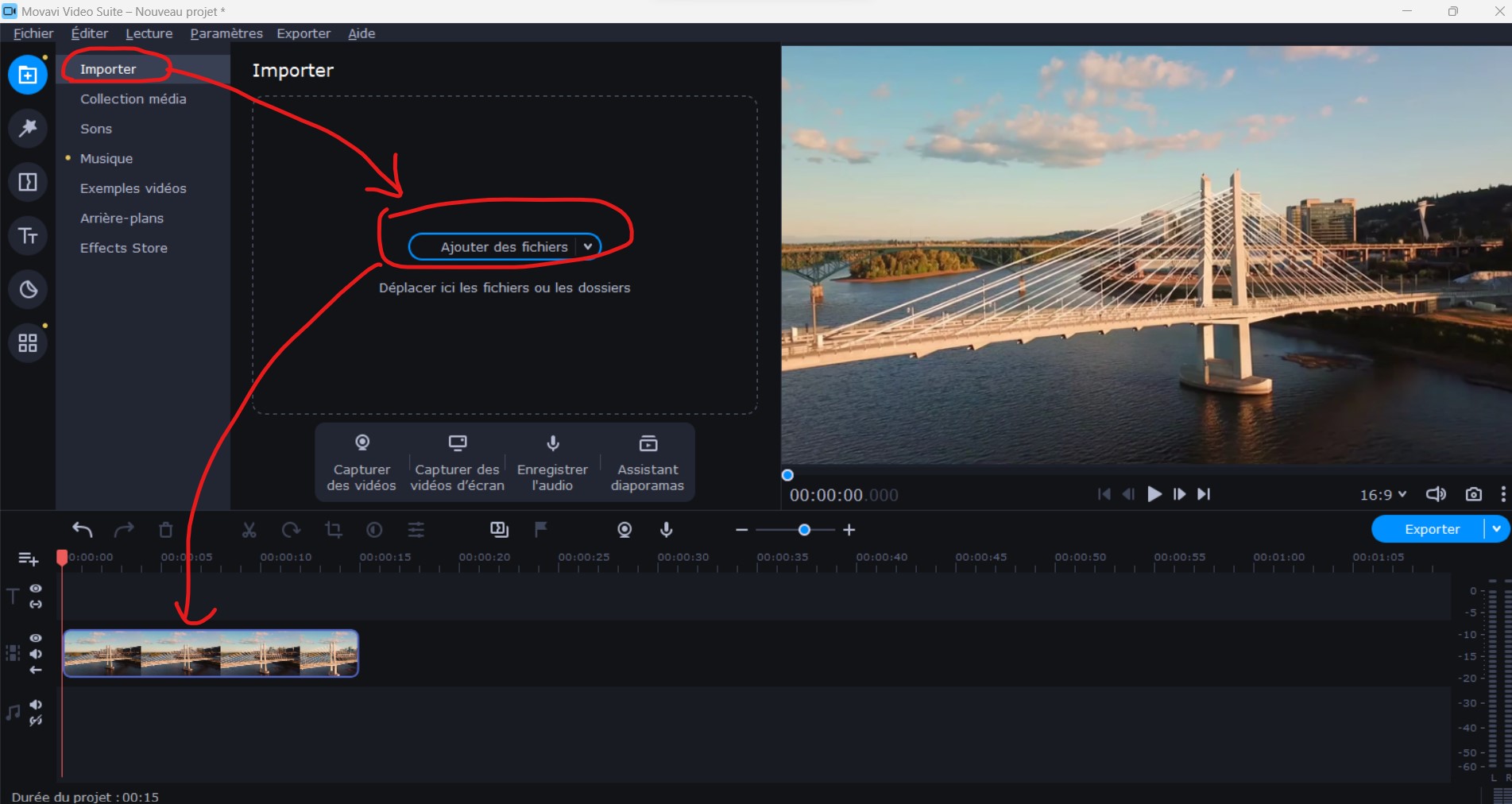Open the Lecture menu
Image resolution: width=1512 pixels, height=804 pixels.
point(149,33)
